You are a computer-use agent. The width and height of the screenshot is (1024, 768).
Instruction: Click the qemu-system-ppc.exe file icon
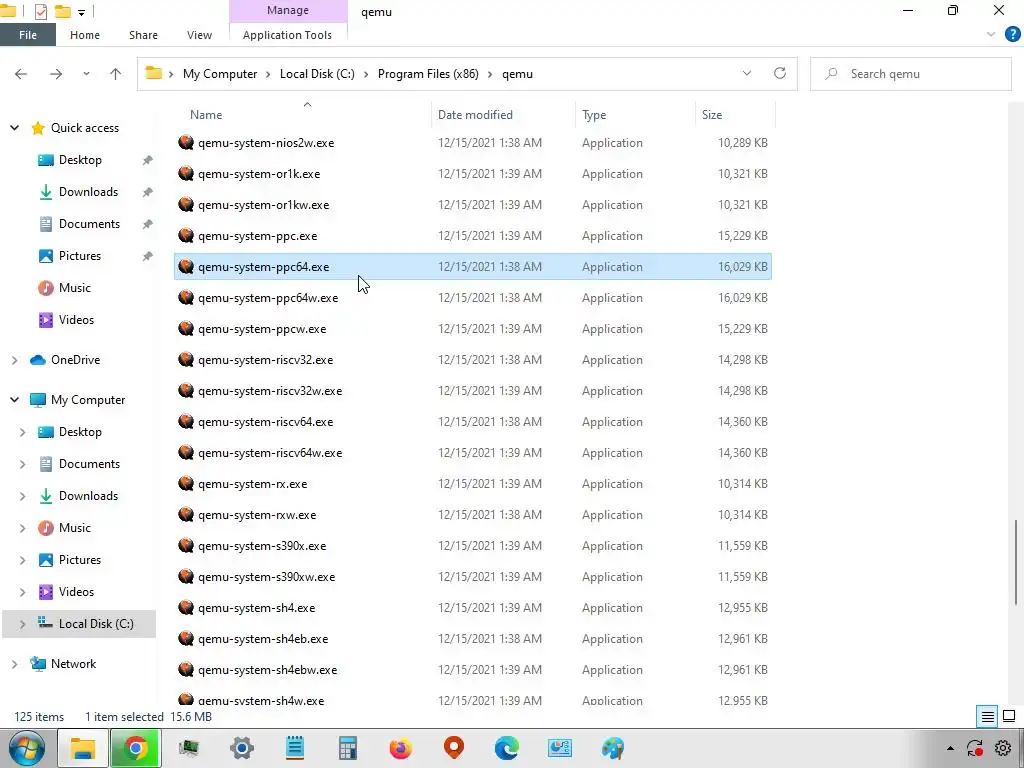186,236
